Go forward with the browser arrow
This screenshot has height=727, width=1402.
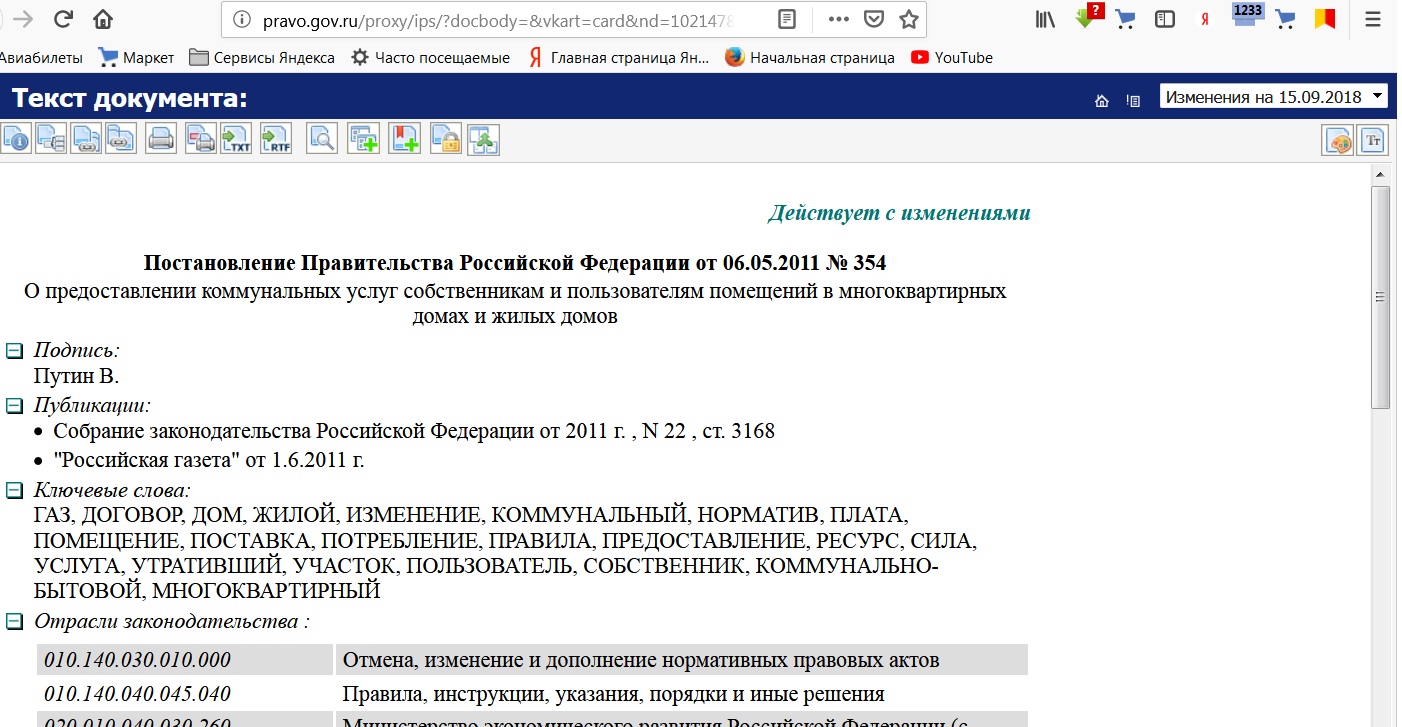point(23,19)
